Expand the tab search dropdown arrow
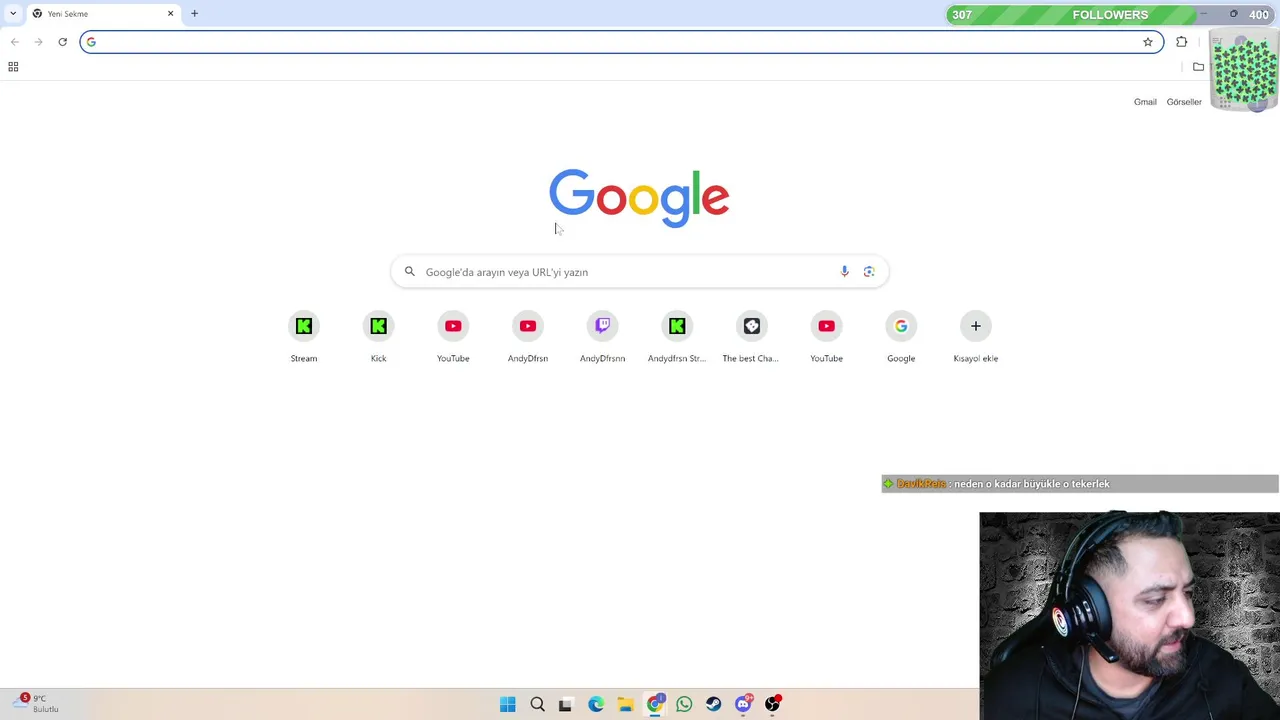 point(13,14)
